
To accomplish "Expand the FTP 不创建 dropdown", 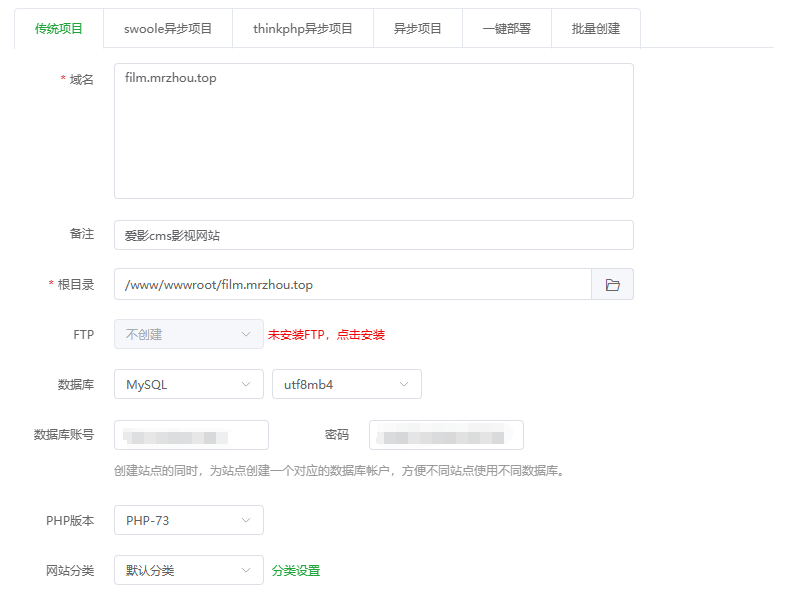I will pyautogui.click(x=188, y=334).
